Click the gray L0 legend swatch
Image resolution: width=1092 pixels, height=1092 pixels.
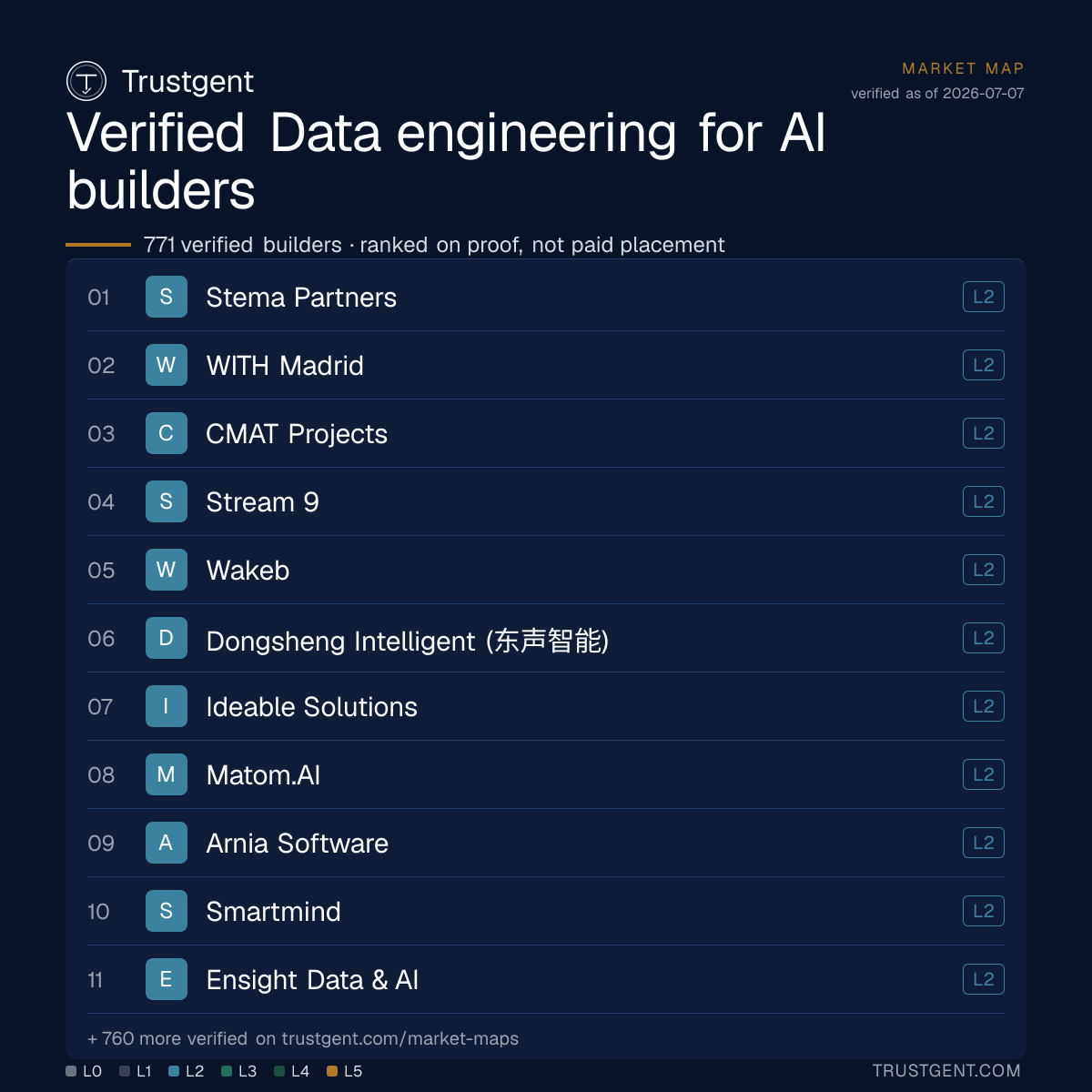[71, 1071]
